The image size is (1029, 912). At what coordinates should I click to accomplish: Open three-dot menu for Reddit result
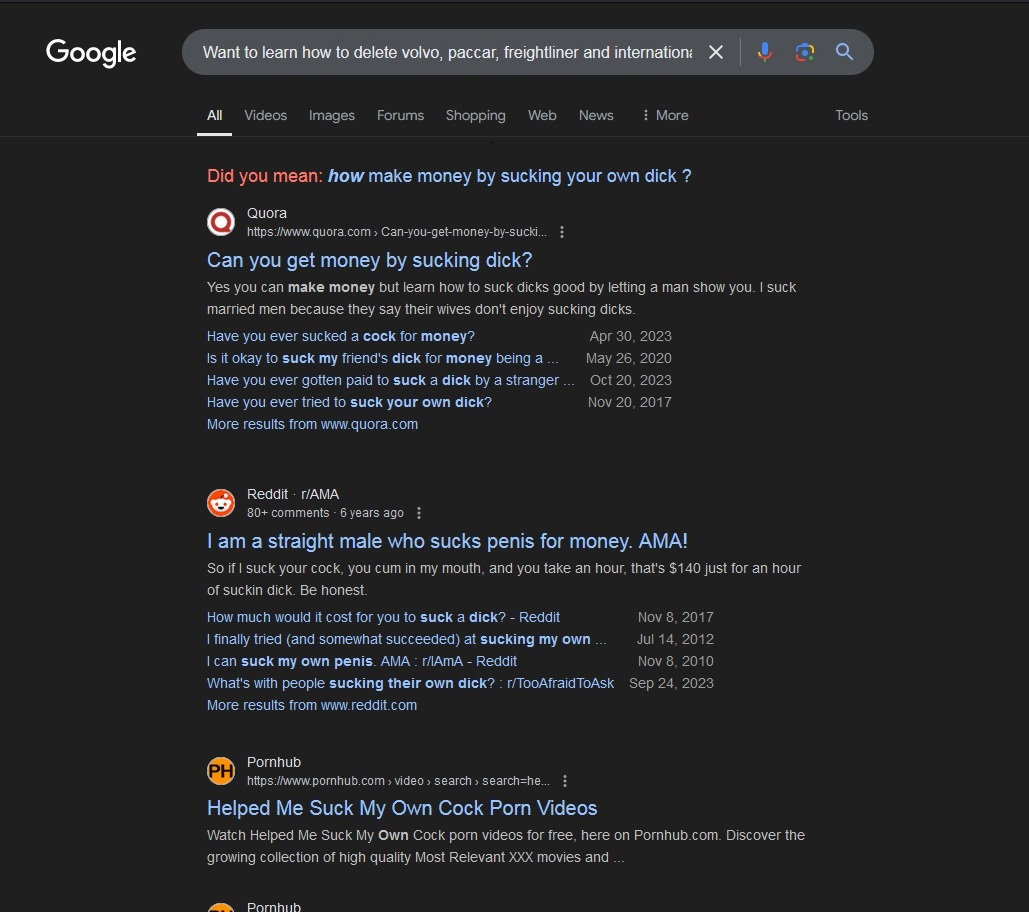[419, 513]
